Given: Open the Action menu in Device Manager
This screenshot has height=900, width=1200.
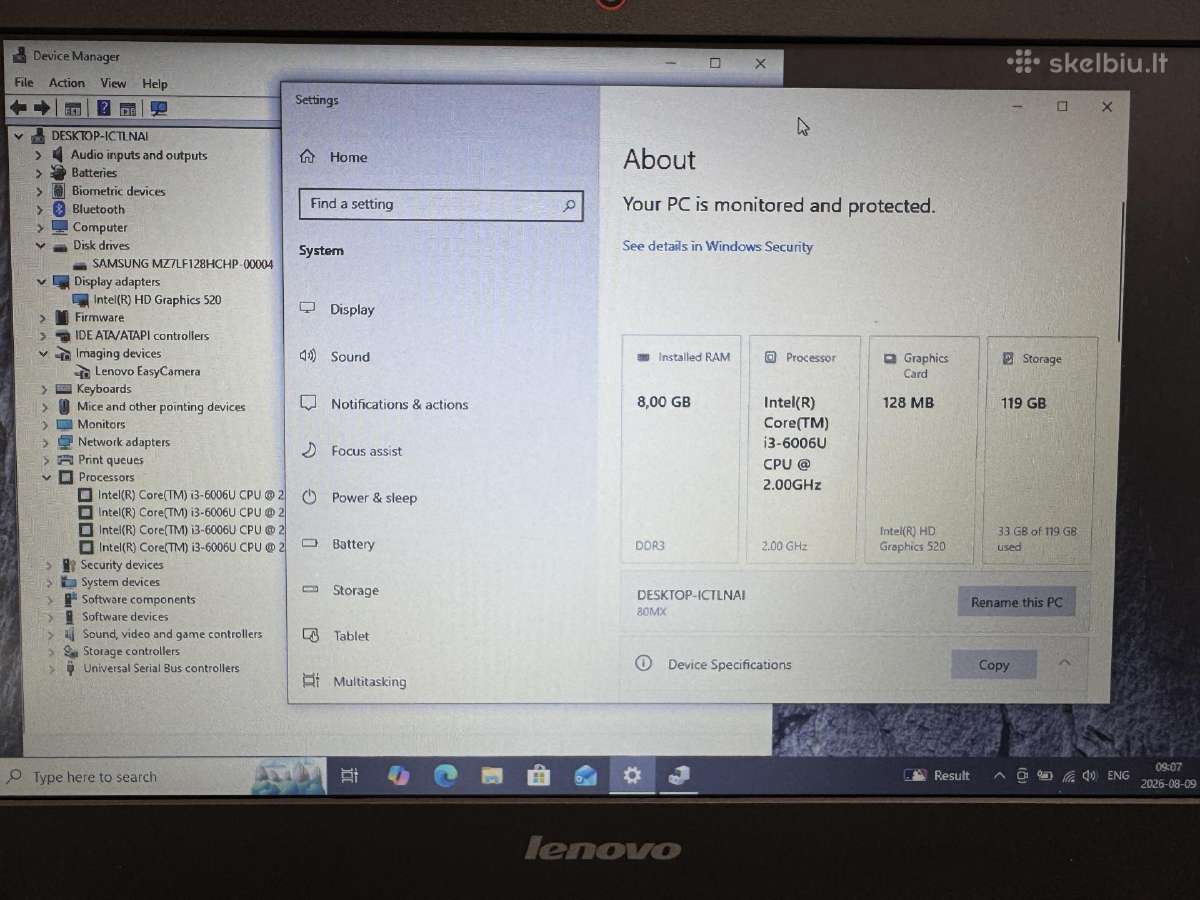Looking at the screenshot, I should pyautogui.click(x=67, y=83).
